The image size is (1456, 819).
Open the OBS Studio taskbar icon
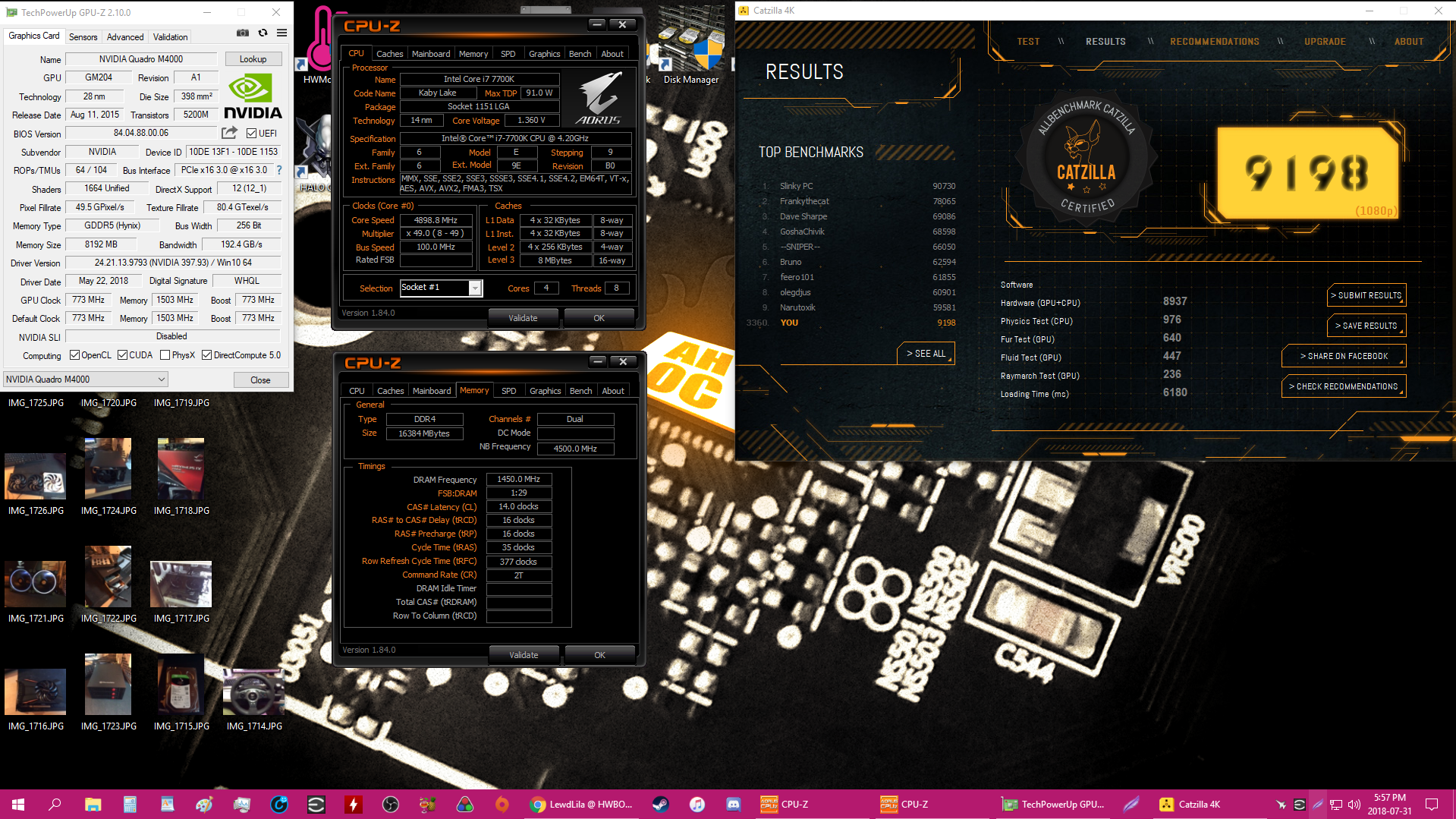pos(391,804)
